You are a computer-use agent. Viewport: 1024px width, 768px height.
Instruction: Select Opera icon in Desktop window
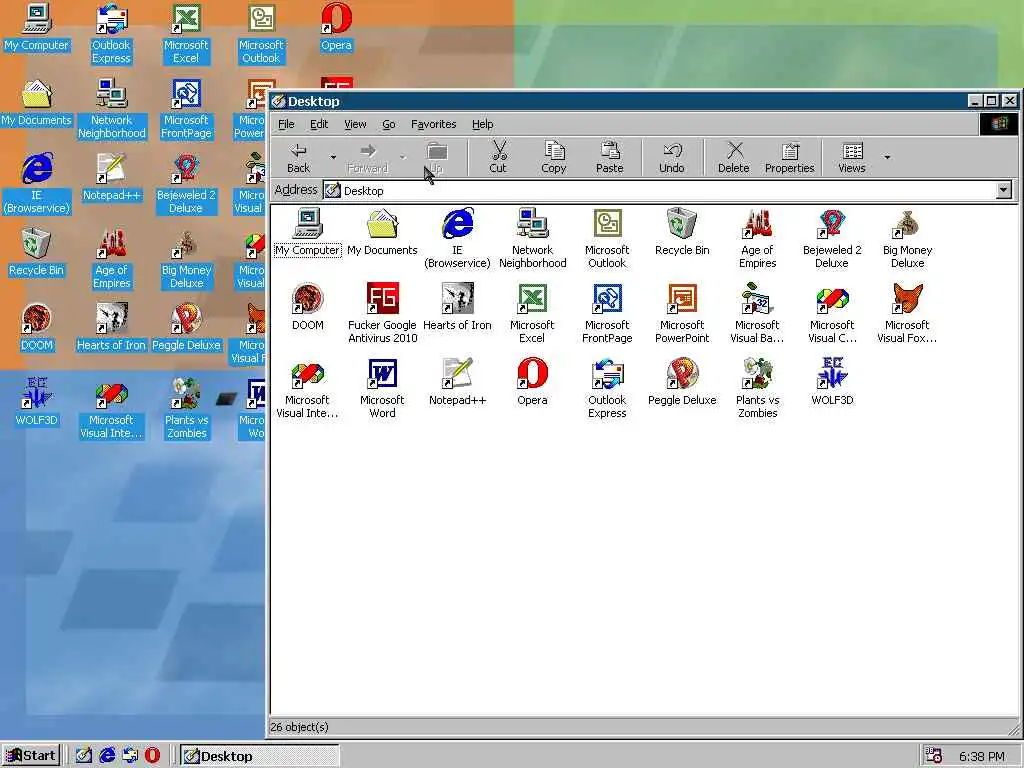tap(532, 382)
